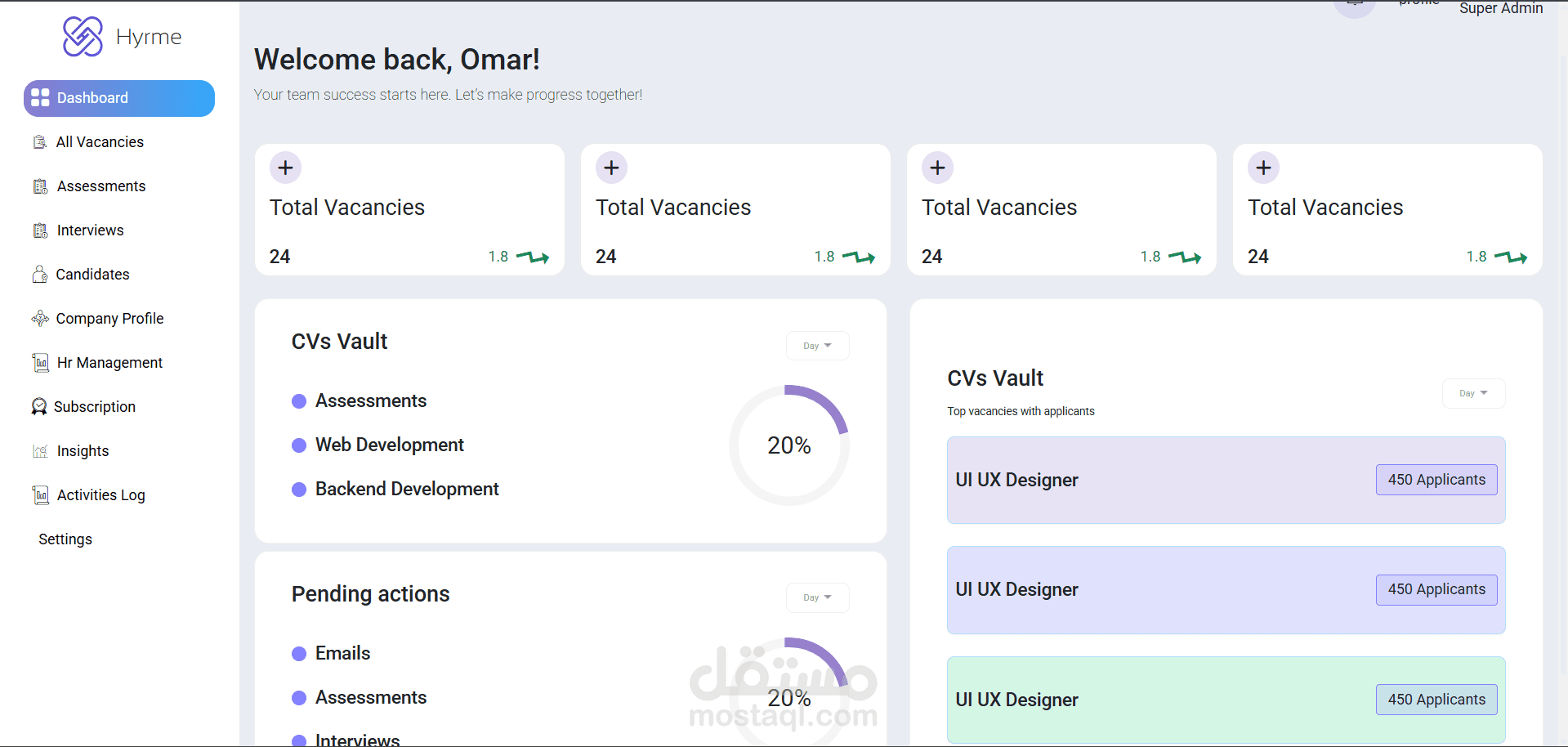Toggle the Assessments legend dot in CVs Vault
This screenshot has width=1568, height=747.
pos(297,400)
